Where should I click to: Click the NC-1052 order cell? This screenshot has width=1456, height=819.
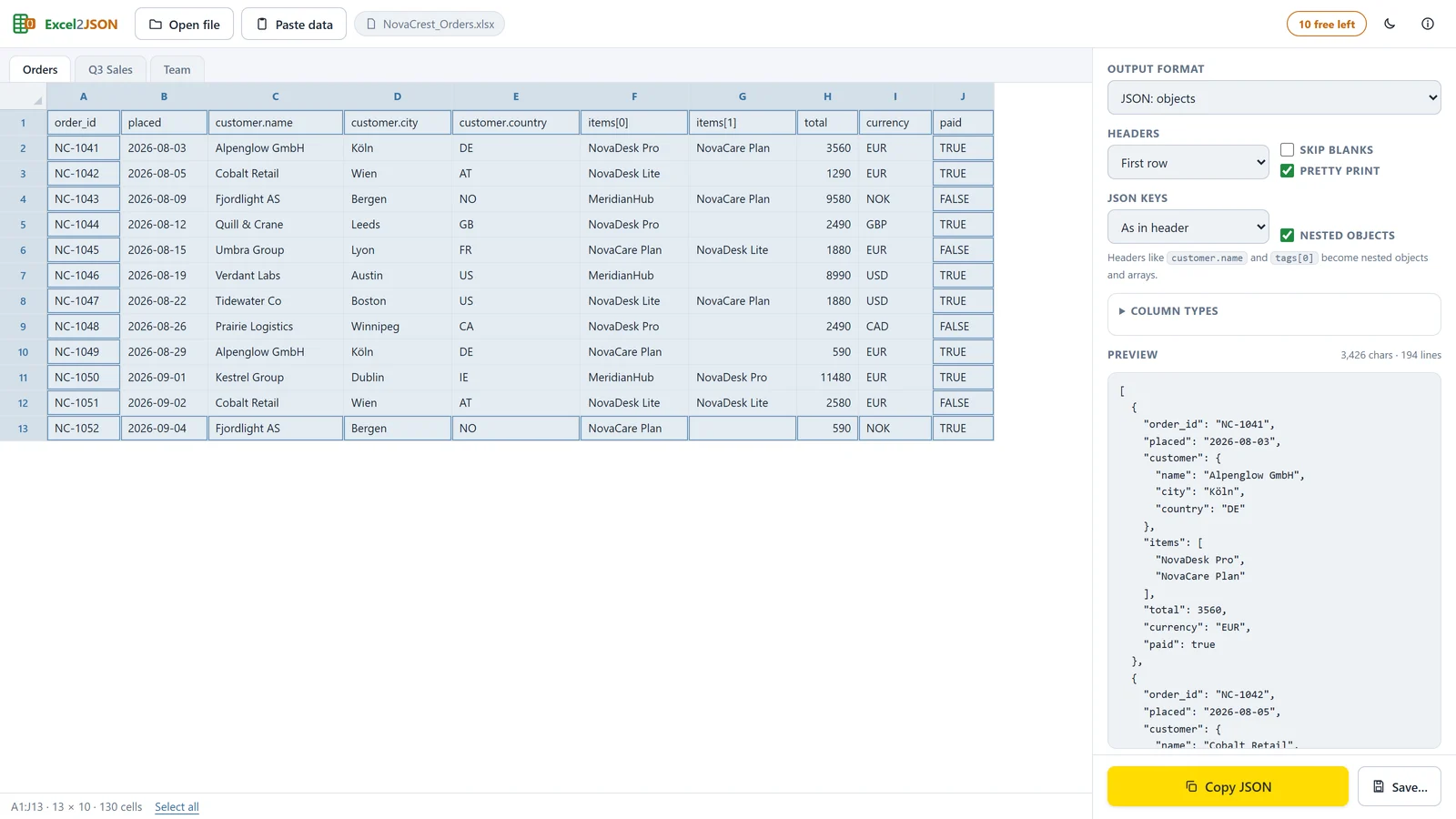84,428
